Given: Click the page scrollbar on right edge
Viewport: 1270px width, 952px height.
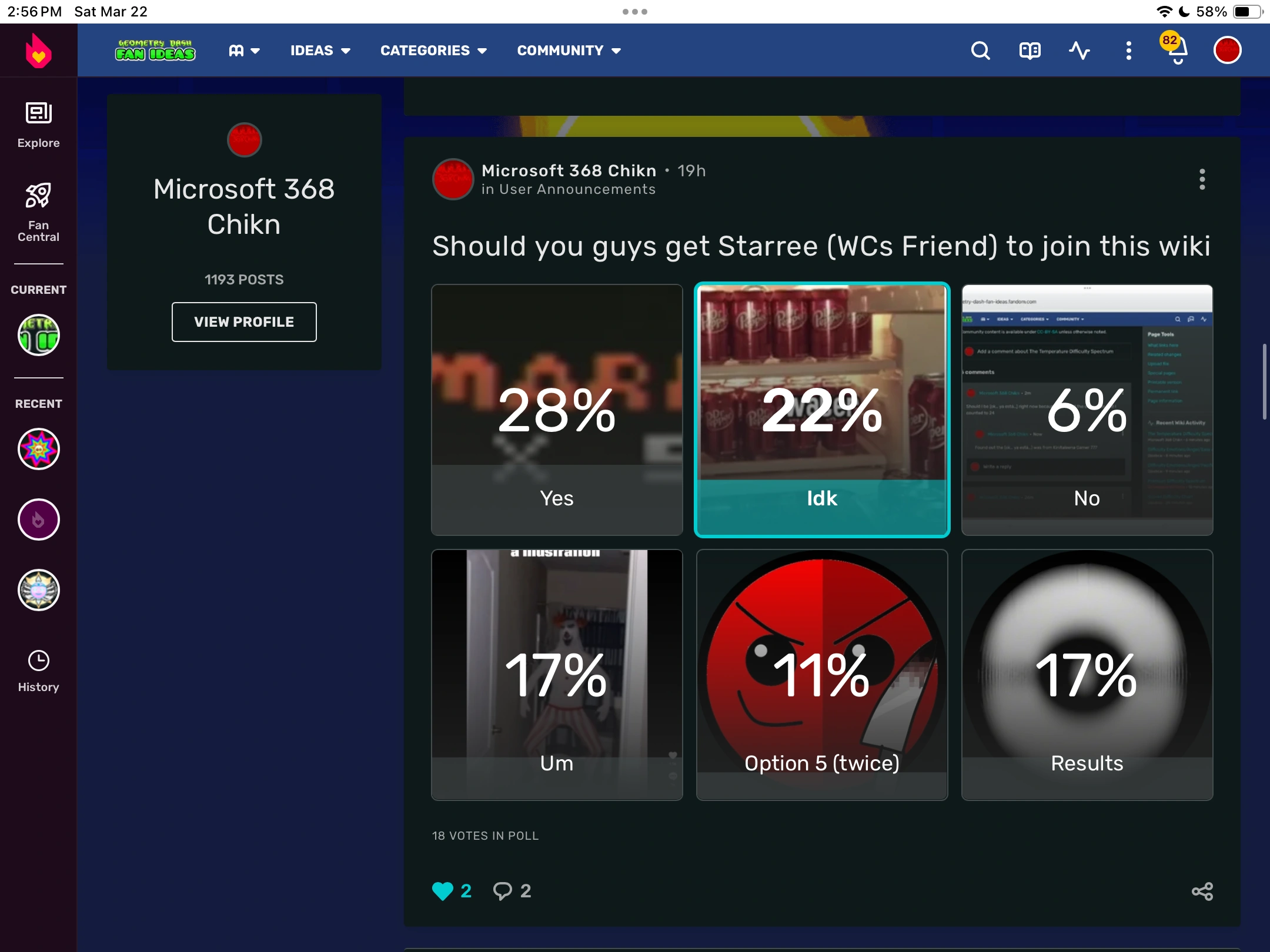Looking at the screenshot, I should pos(1264,382).
